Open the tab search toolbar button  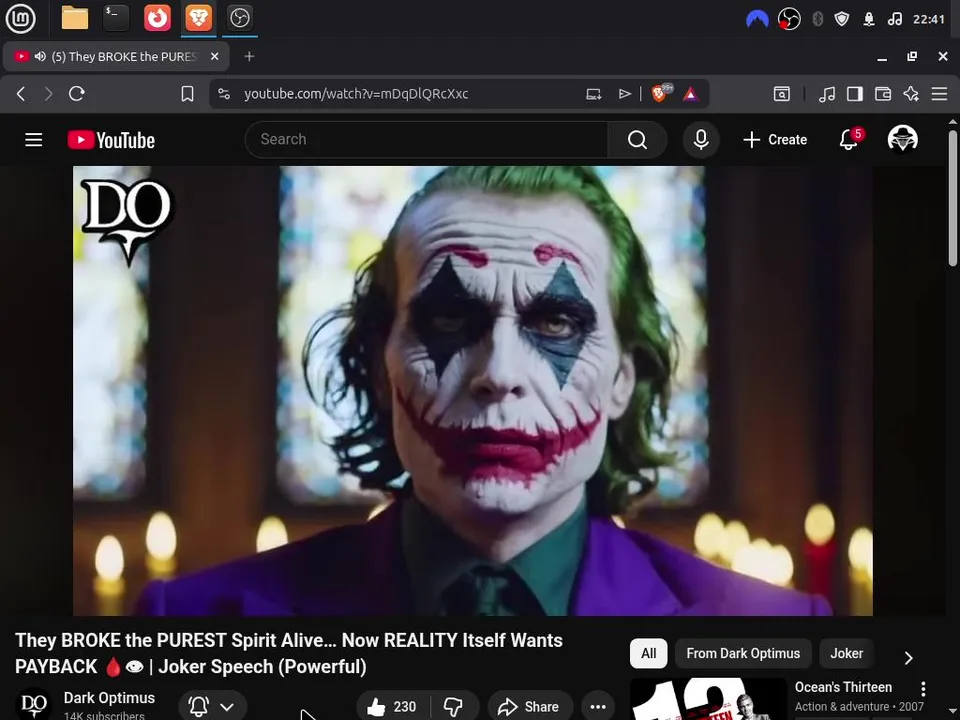click(782, 94)
